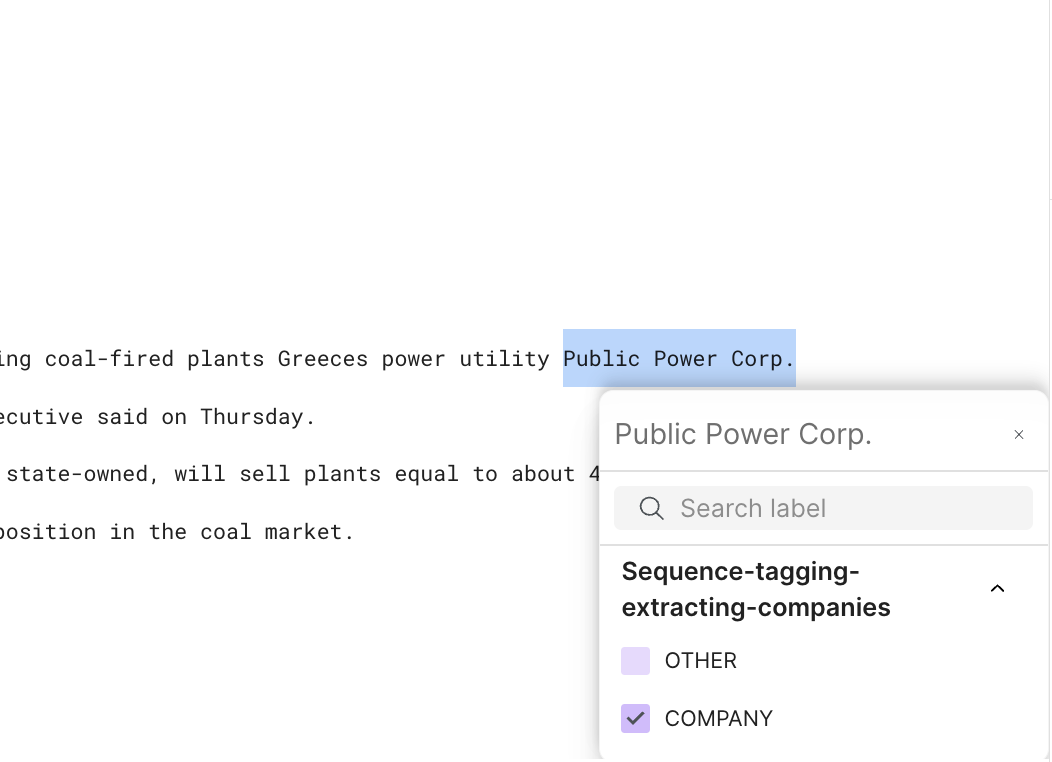Collapse the Sequence-tagging-extracting-companies section chevron
Viewport: 1052px width, 762px height.
coord(997,589)
